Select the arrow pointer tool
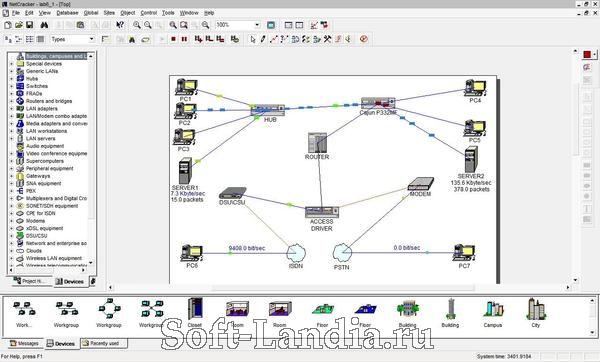Viewport: 600px width, 362px height. click(253, 39)
